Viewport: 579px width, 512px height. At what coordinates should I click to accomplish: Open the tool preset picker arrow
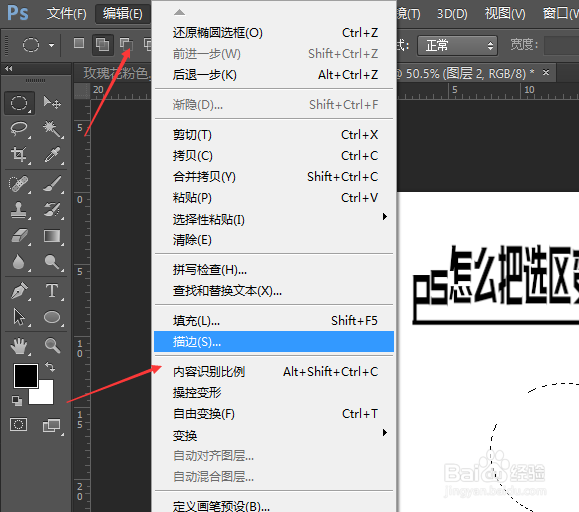coord(51,45)
